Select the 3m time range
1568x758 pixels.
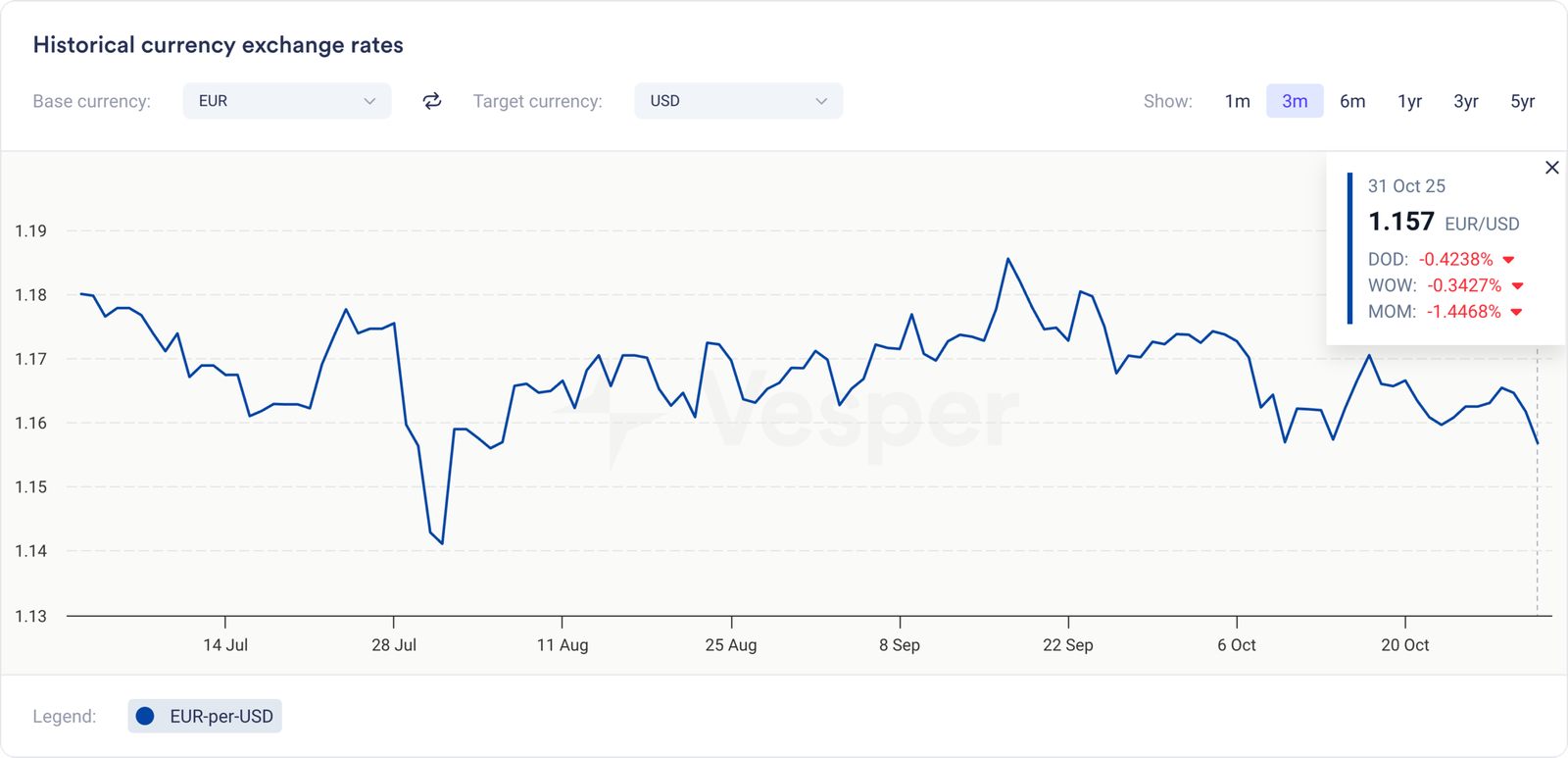(x=1295, y=101)
